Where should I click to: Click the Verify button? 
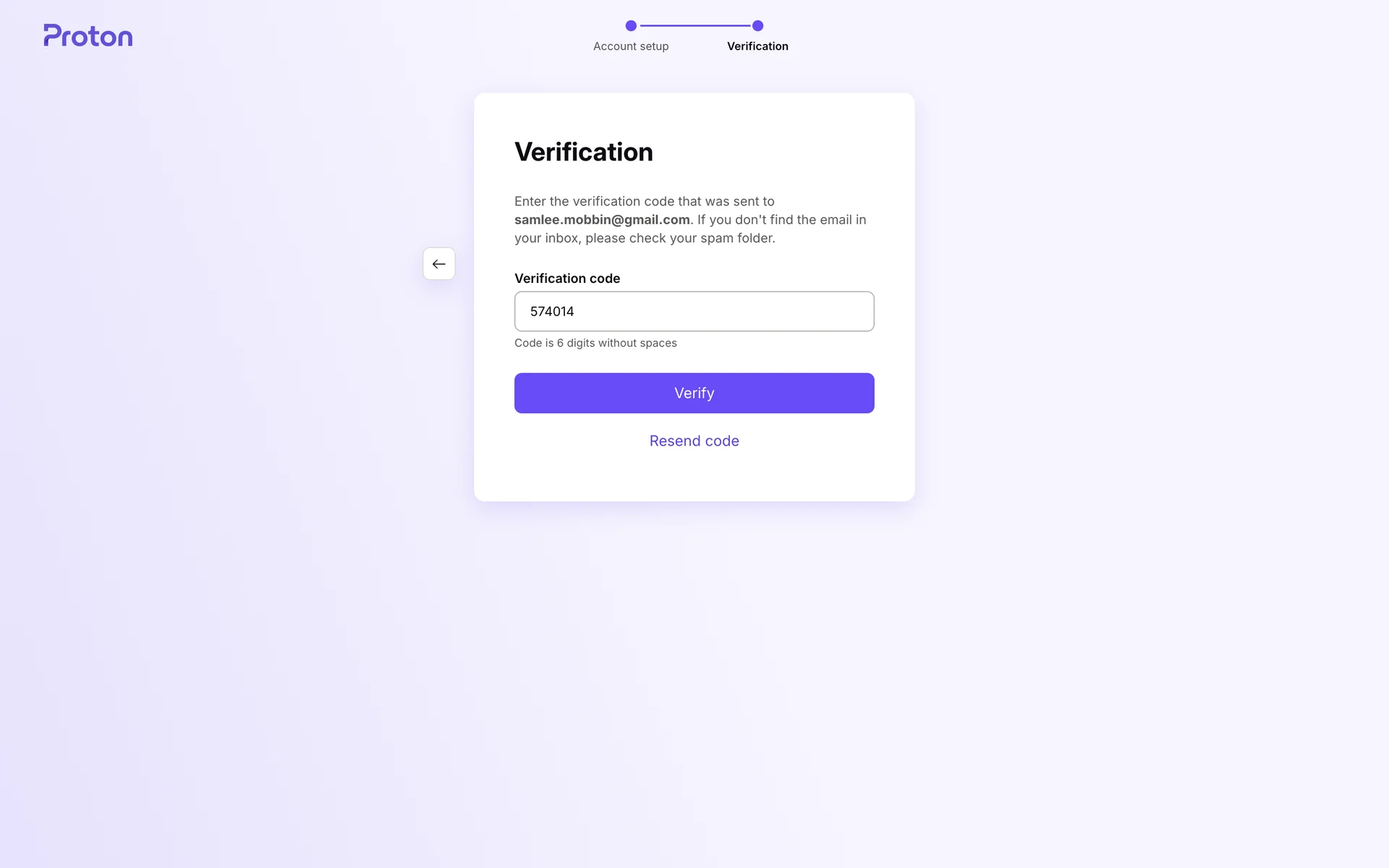(x=694, y=393)
